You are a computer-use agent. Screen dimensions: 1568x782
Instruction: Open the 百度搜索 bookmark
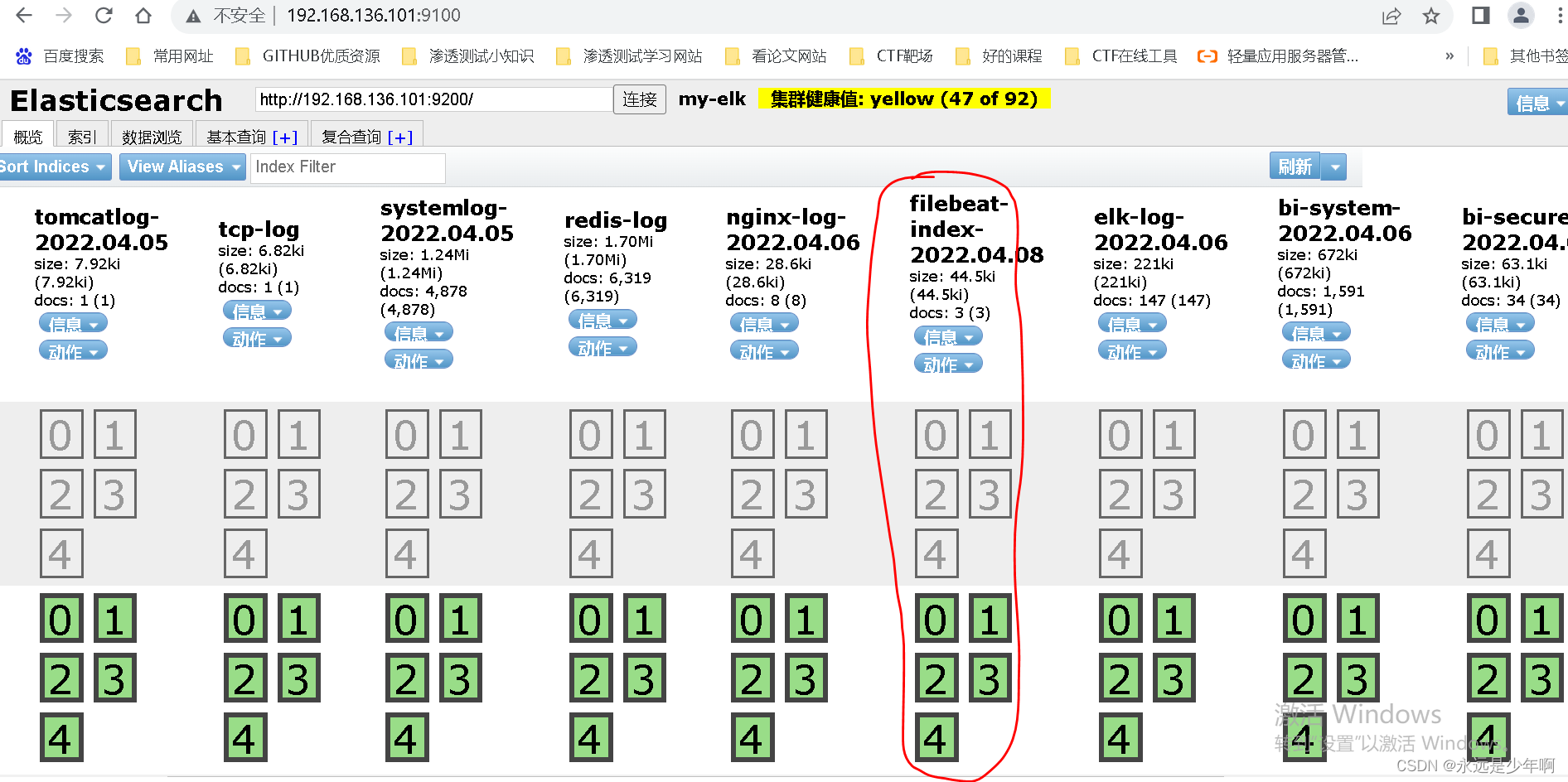[x=60, y=56]
